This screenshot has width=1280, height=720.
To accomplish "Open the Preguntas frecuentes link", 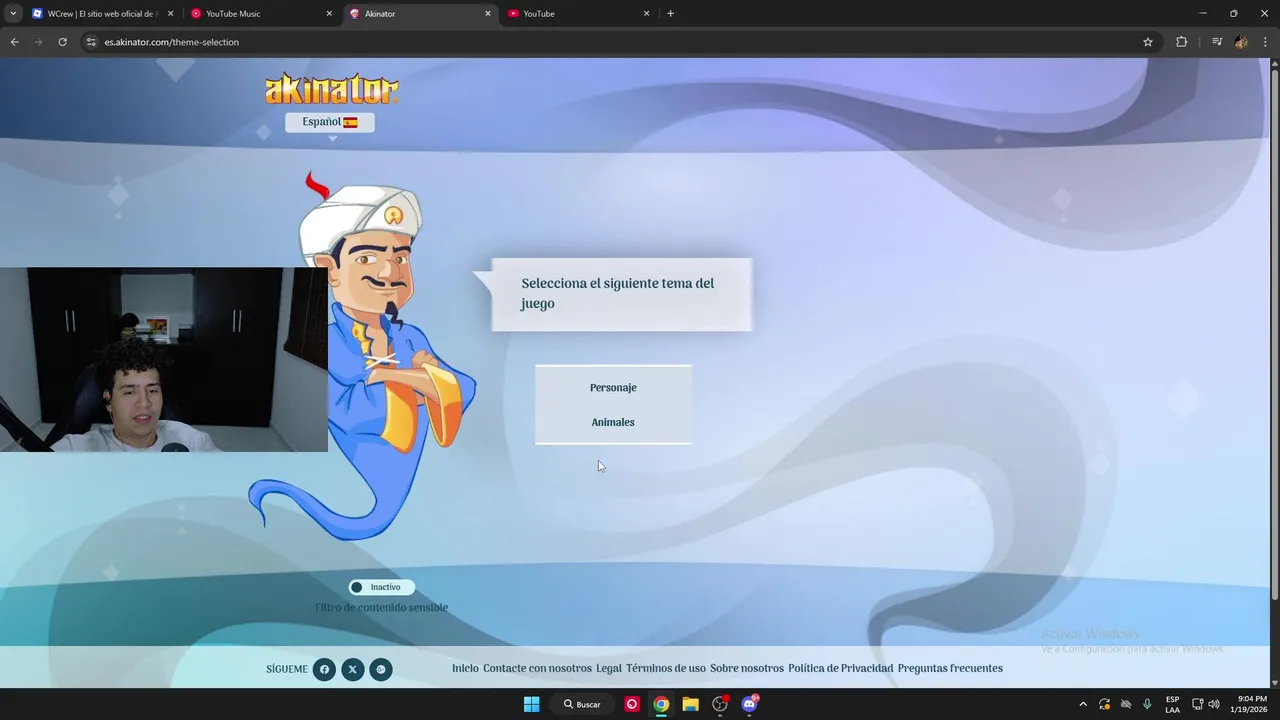I will click(950, 668).
